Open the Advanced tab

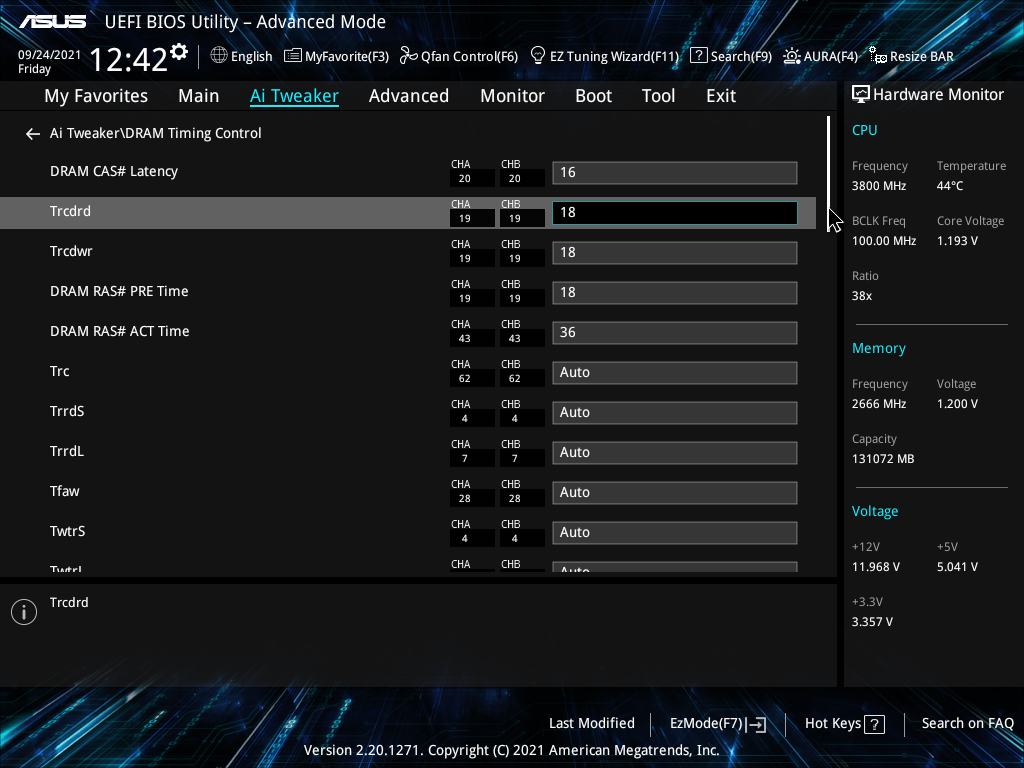[409, 96]
